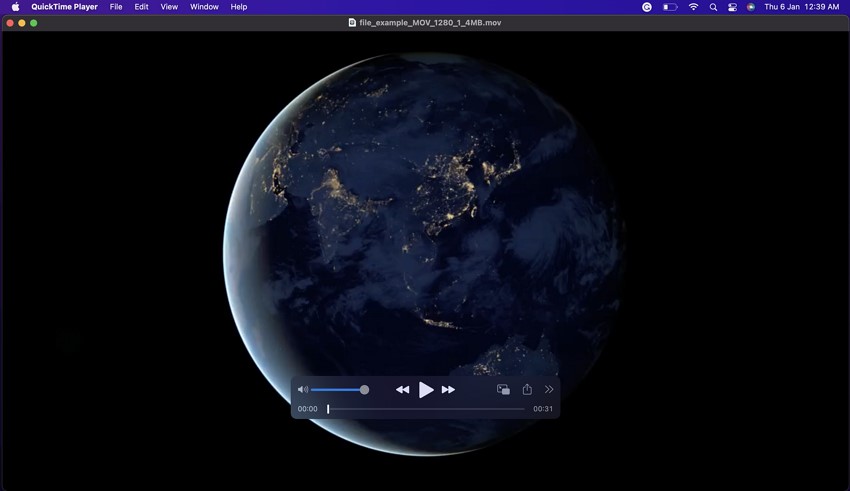Image resolution: width=850 pixels, height=491 pixels.
Task: Open the Edit menu
Action: [141, 7]
